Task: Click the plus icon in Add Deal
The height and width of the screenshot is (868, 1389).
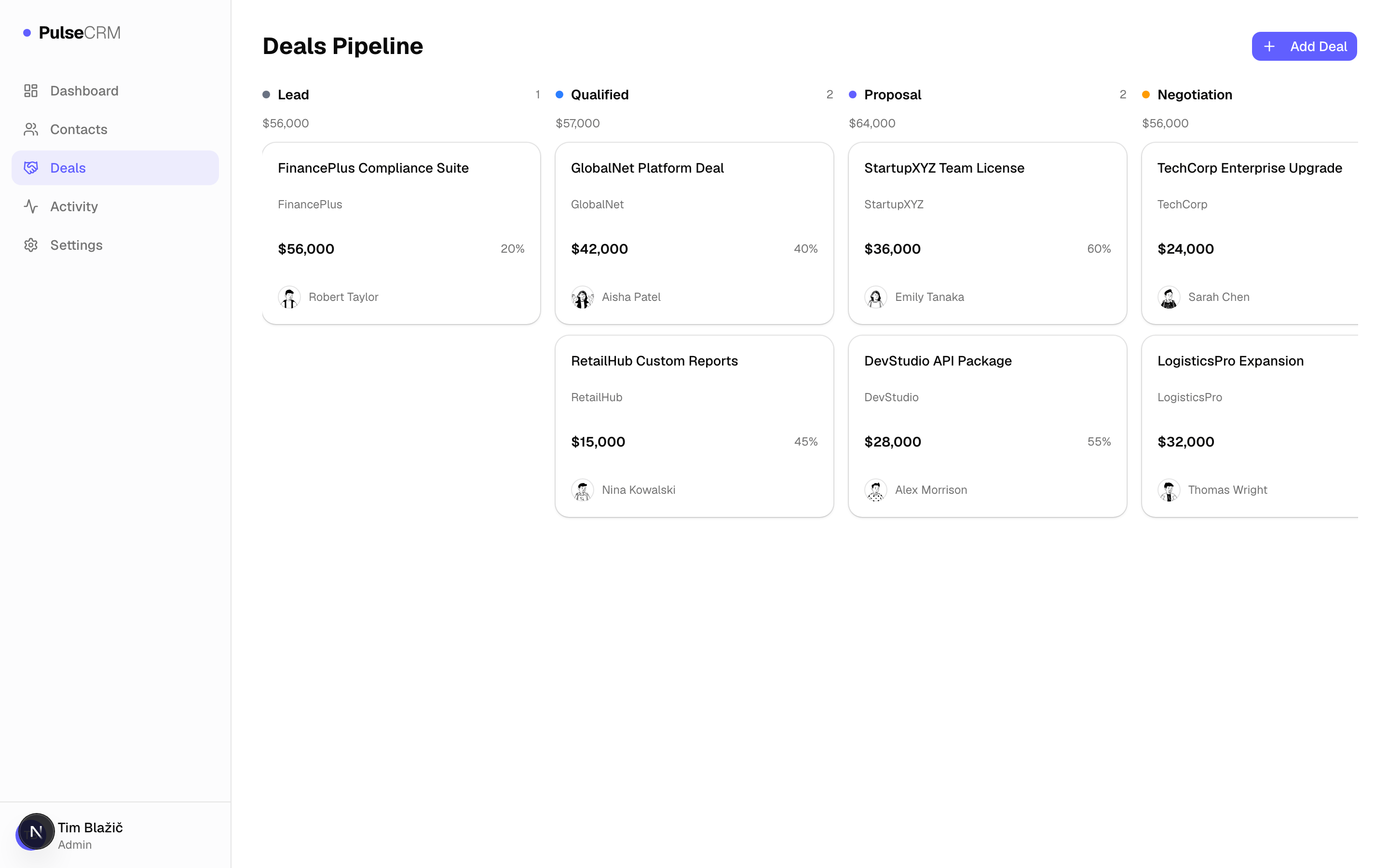Action: point(1269,46)
